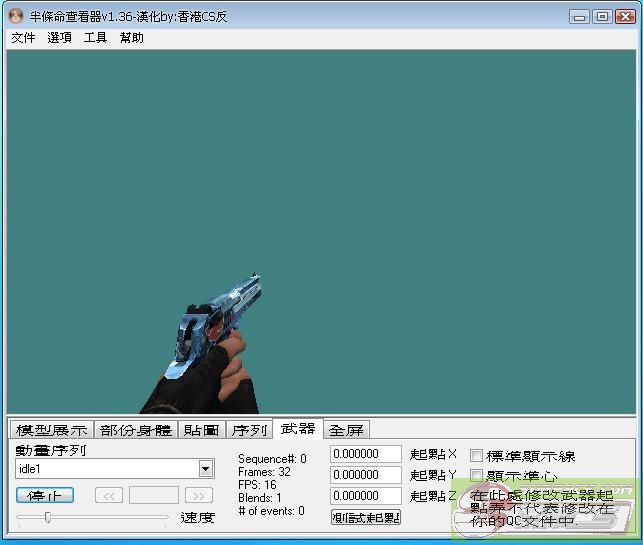Step to previous frame with << button

(109, 495)
